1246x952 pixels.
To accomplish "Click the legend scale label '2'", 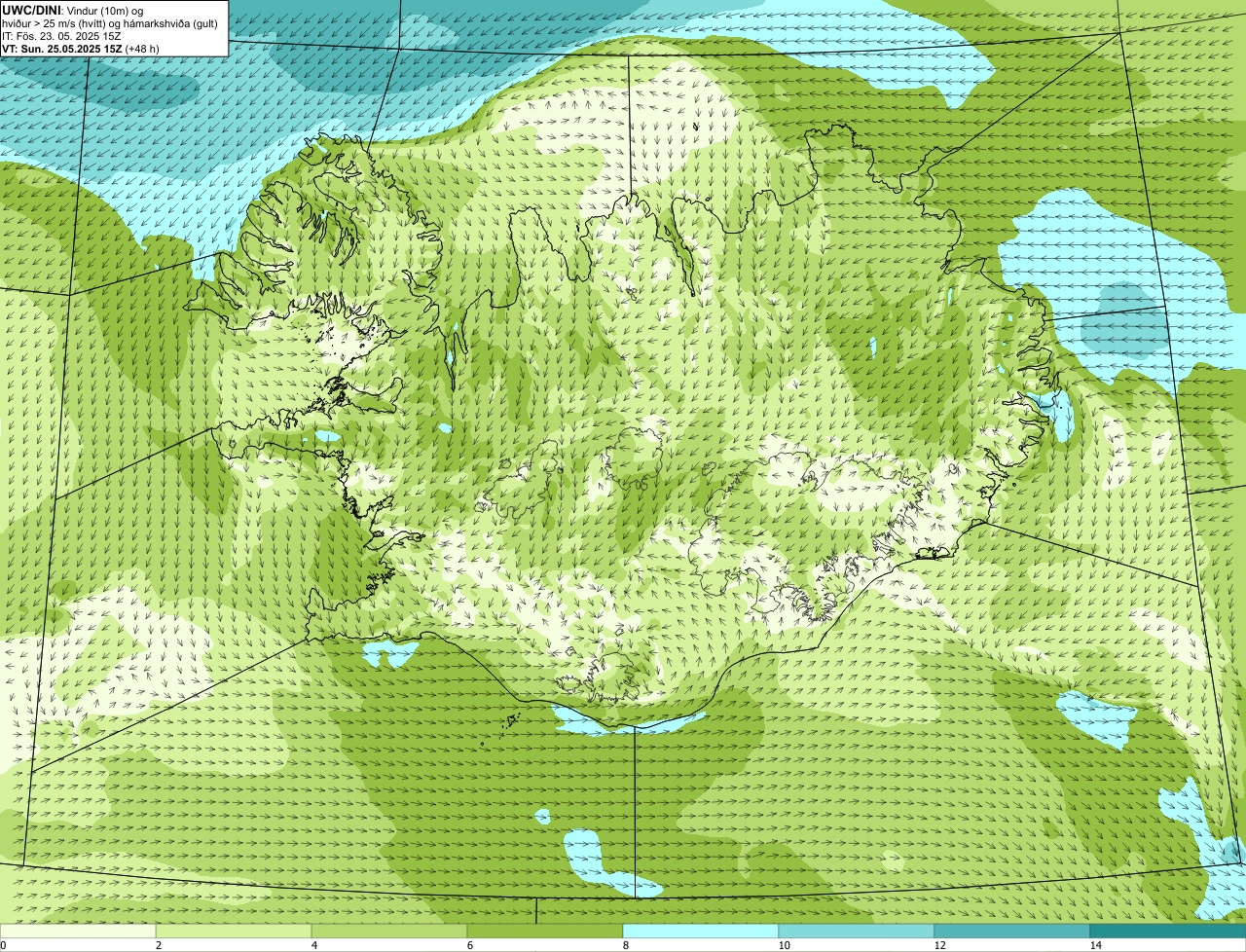I will (x=158, y=945).
